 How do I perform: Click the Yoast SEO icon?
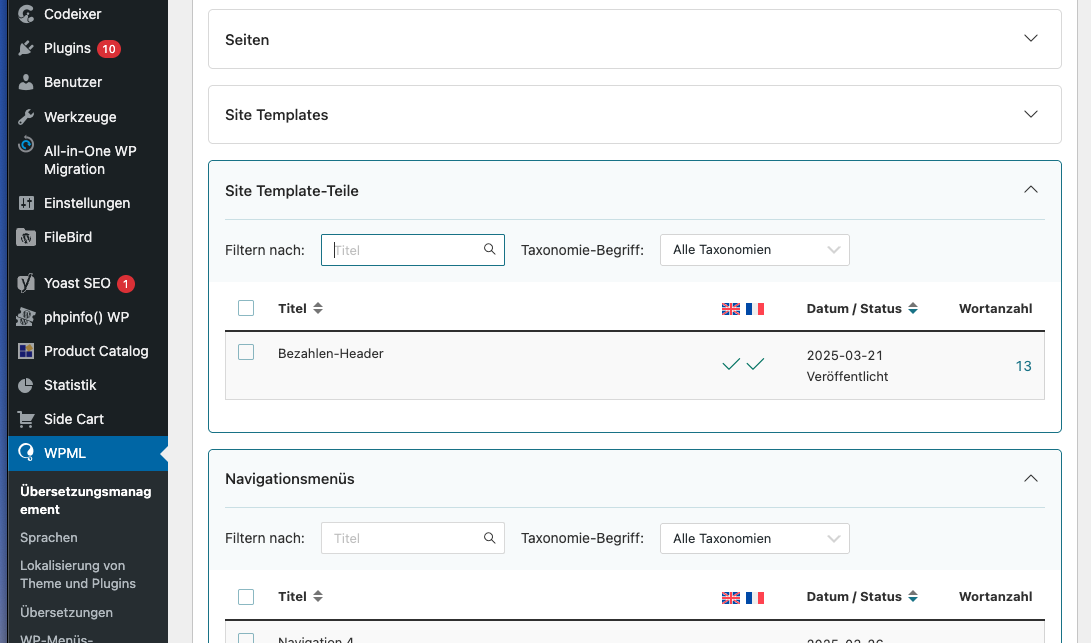tap(26, 283)
